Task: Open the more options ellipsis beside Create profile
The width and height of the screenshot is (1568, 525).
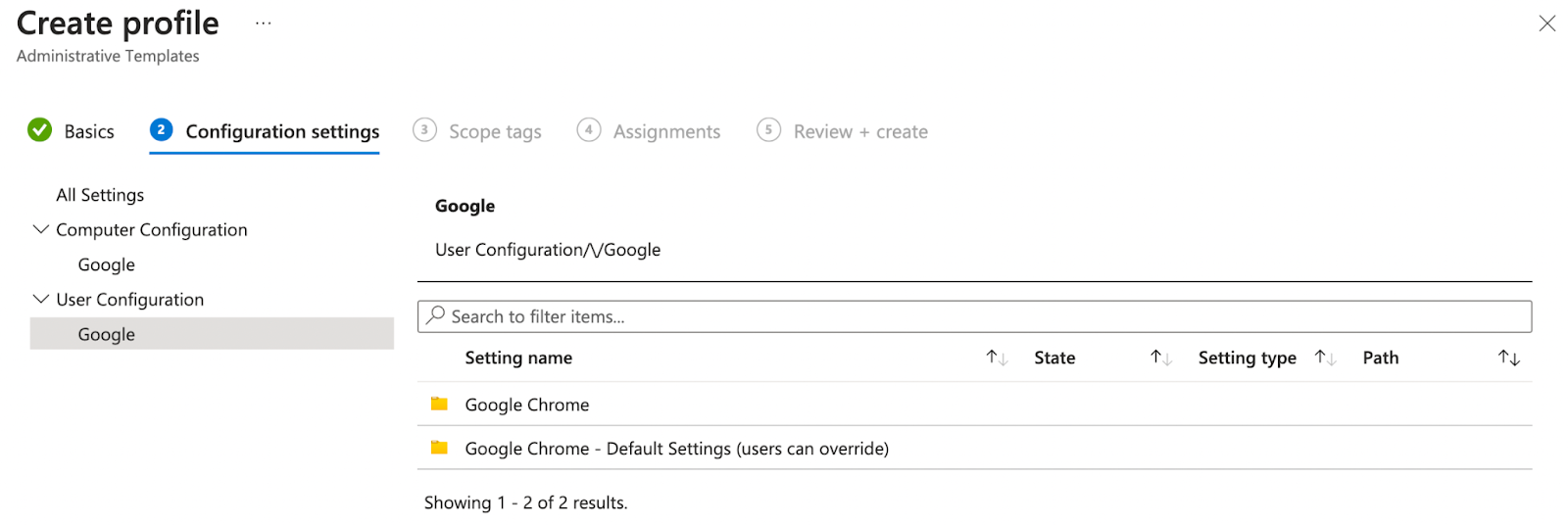Action: pos(263,23)
